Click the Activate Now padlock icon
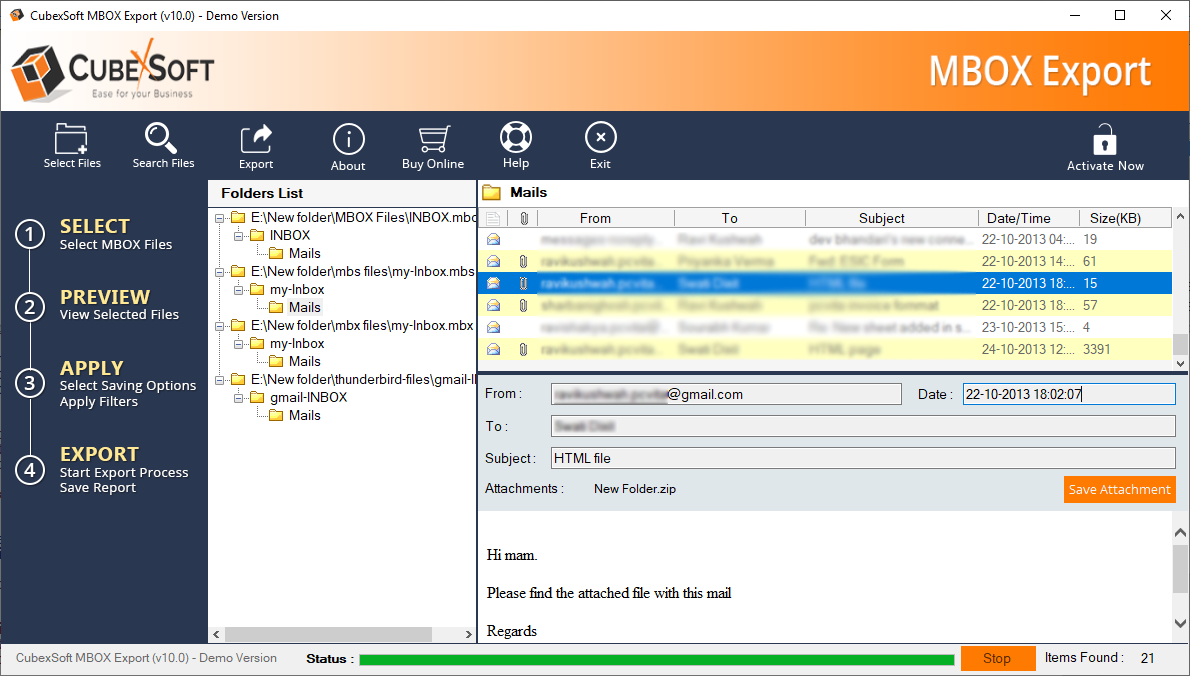1190x676 pixels. click(x=1105, y=140)
